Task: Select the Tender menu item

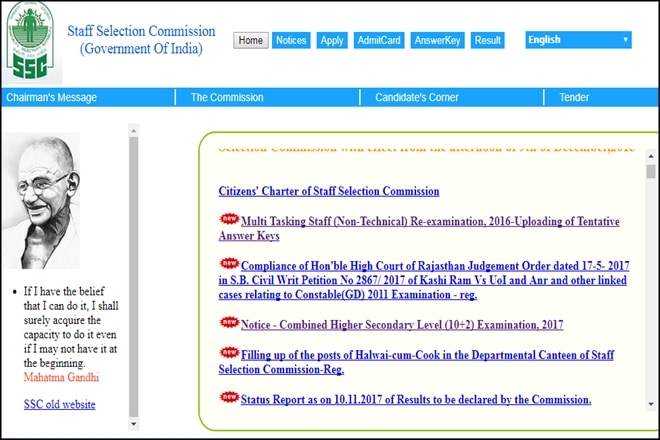Action: point(574,97)
